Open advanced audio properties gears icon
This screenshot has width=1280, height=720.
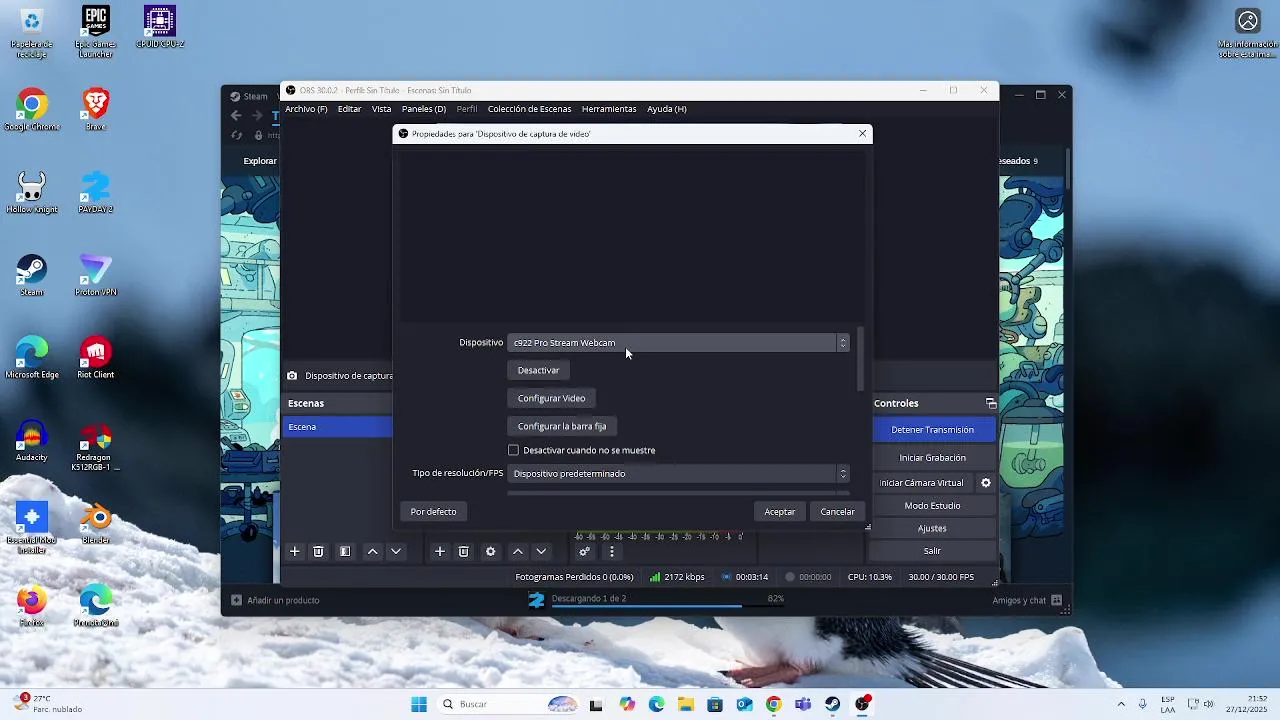coord(585,551)
